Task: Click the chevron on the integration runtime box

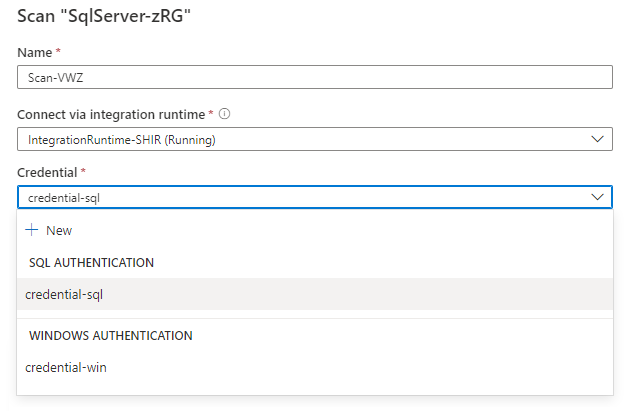Action: (597, 139)
